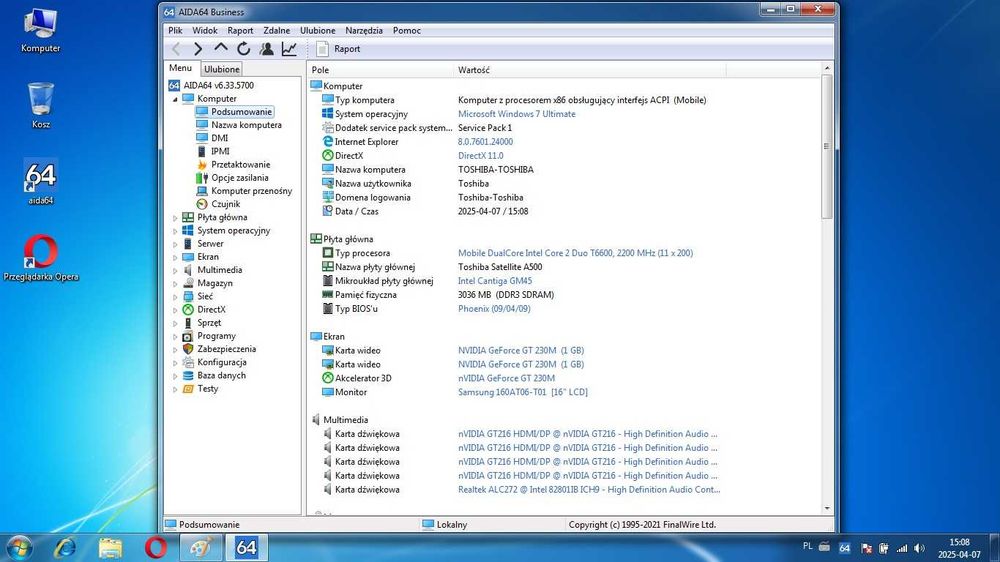The width and height of the screenshot is (1000, 562).
Task: Switch to the Menu tab
Action: 180,68
